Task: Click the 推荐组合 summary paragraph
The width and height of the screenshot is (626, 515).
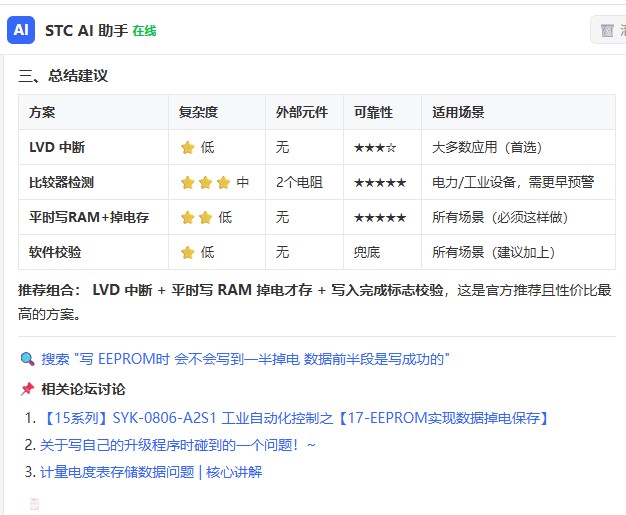Action: [315, 302]
